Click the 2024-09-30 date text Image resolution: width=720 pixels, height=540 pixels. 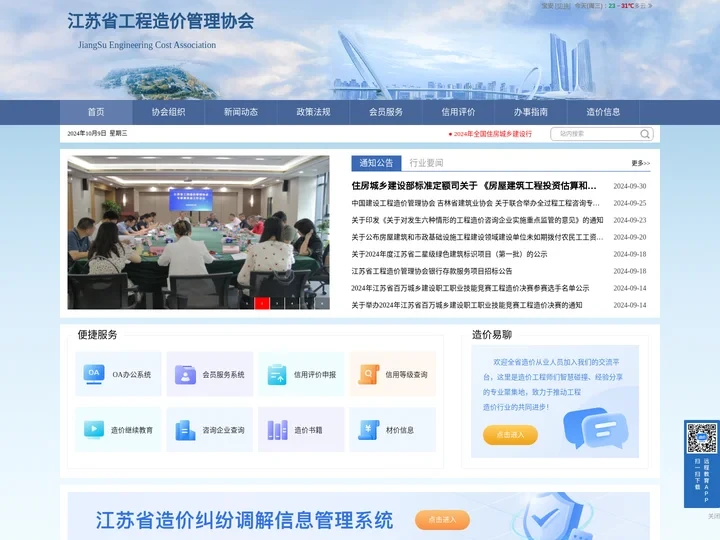coord(630,186)
